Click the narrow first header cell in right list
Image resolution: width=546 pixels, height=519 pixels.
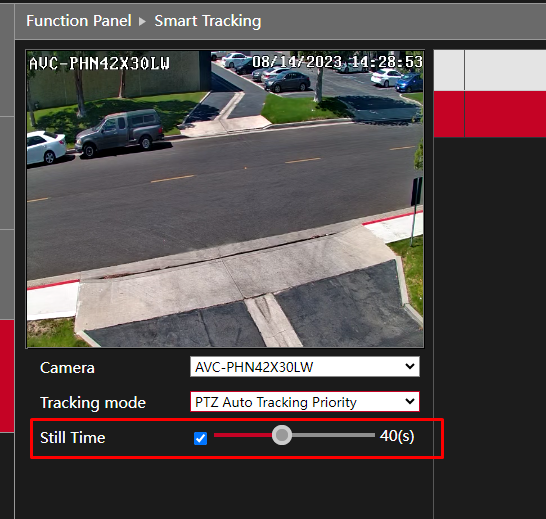click(449, 70)
